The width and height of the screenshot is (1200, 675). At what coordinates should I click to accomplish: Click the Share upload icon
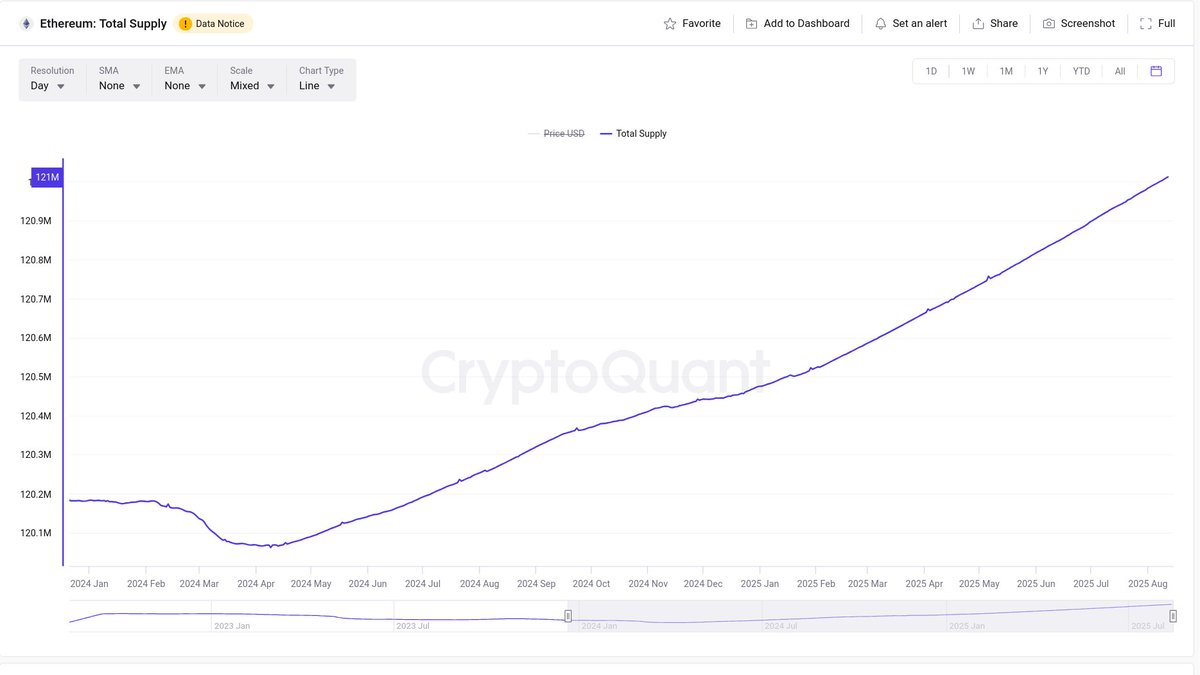click(x=978, y=23)
